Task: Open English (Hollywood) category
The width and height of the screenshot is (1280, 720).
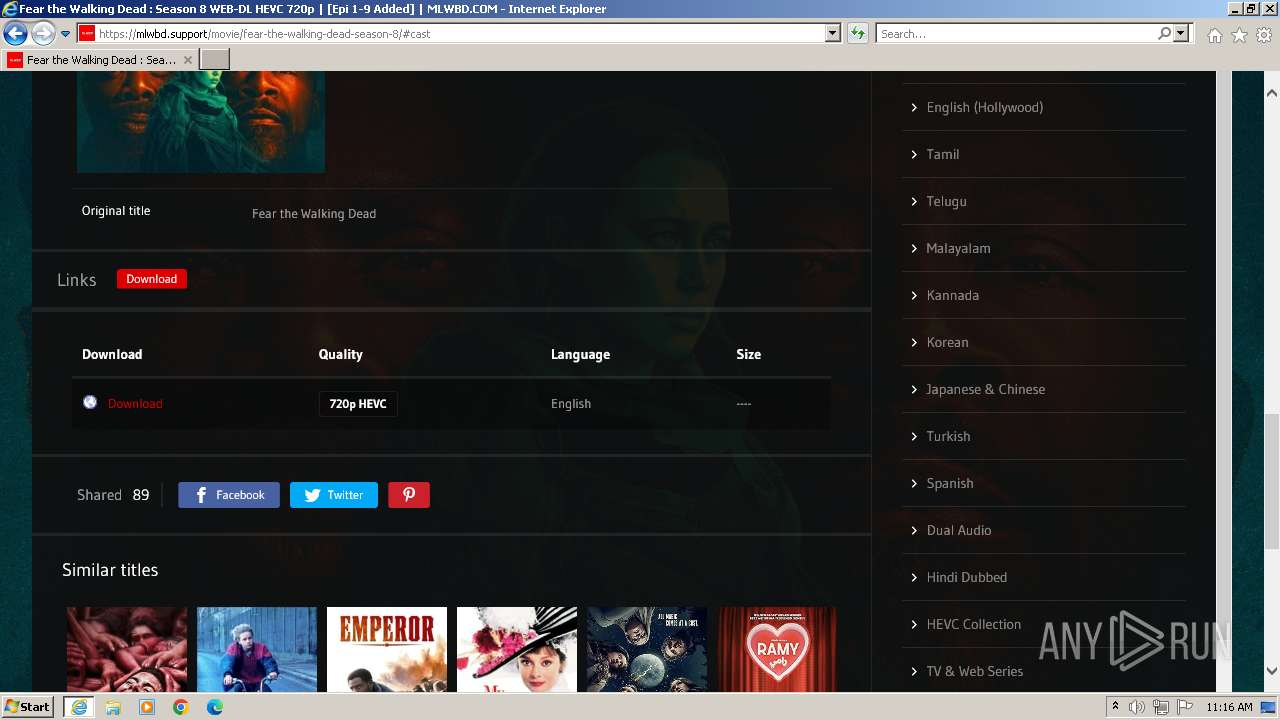Action: [985, 107]
